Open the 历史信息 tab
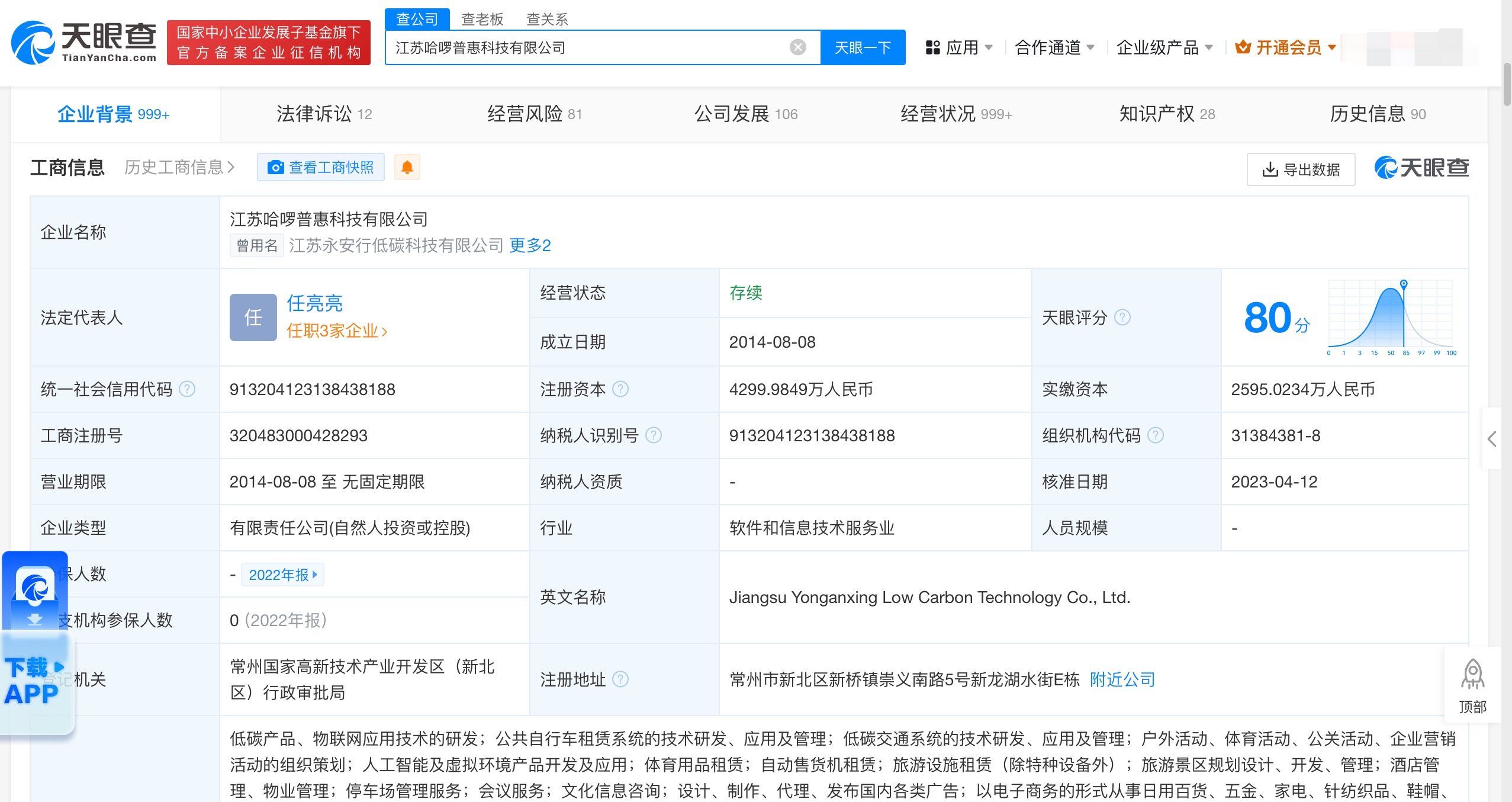 coord(1378,114)
